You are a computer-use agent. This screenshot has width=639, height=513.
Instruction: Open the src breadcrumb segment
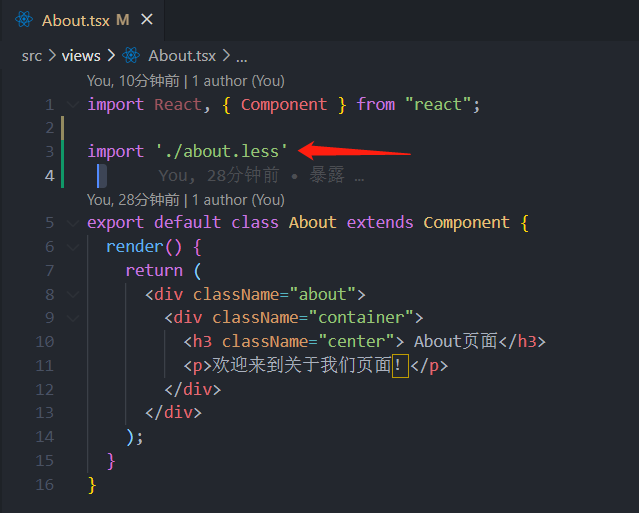point(32,56)
